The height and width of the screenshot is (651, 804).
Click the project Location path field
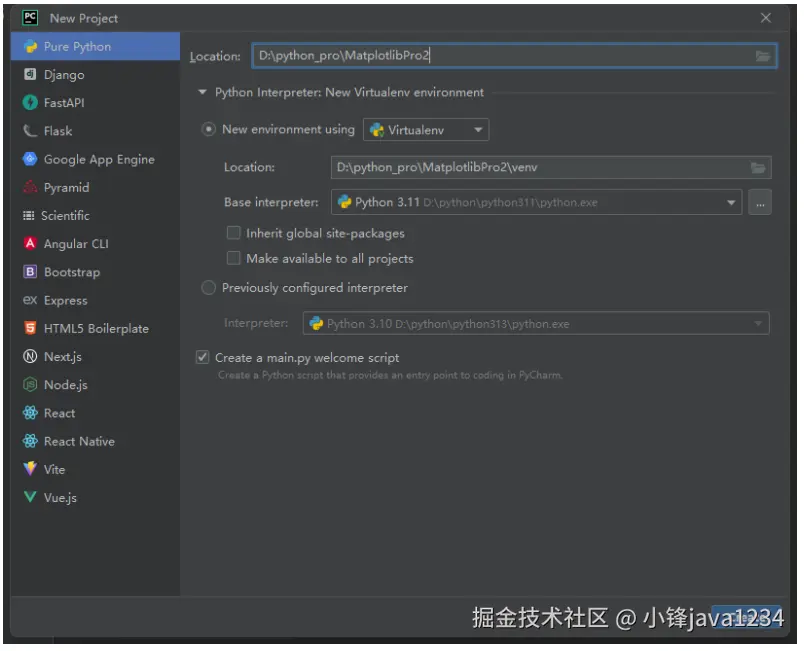(515, 56)
